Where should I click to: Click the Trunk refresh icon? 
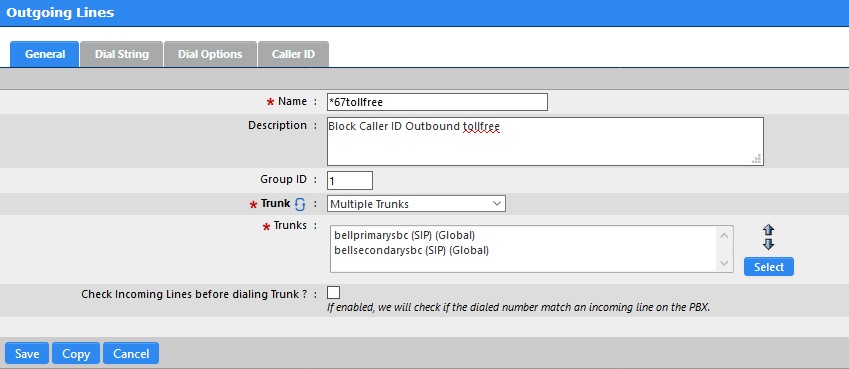(x=301, y=204)
